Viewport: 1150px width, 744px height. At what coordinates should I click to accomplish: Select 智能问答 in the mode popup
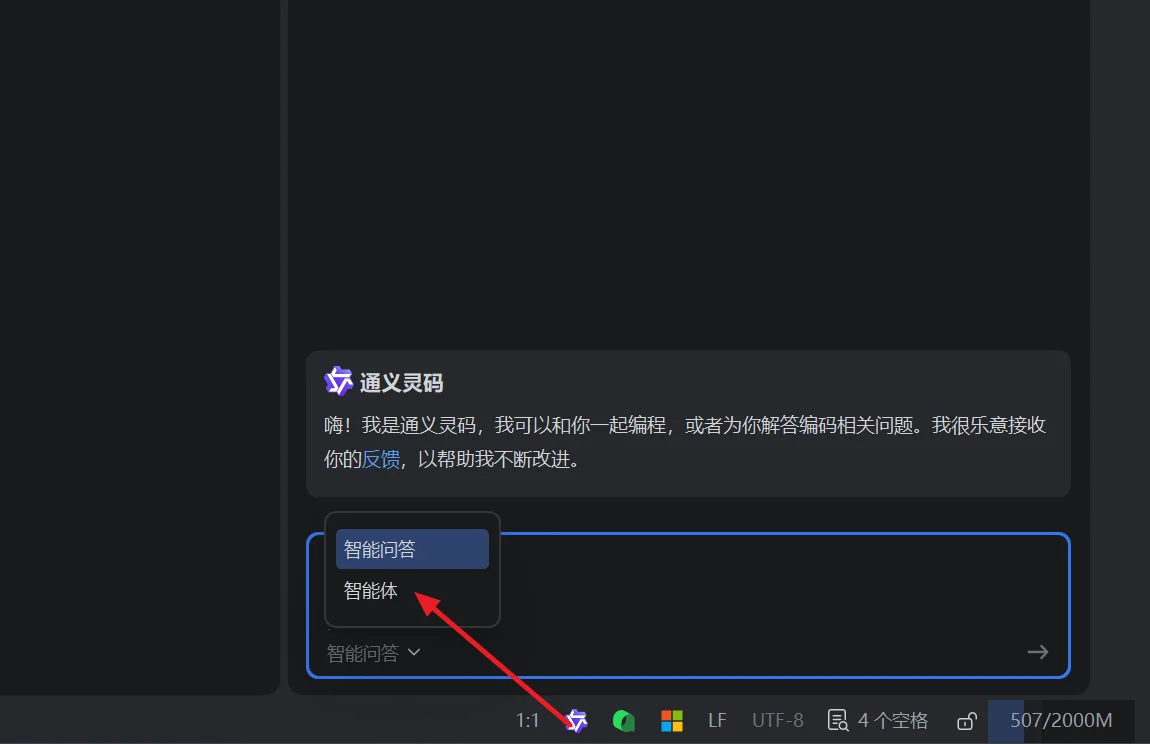tap(412, 549)
